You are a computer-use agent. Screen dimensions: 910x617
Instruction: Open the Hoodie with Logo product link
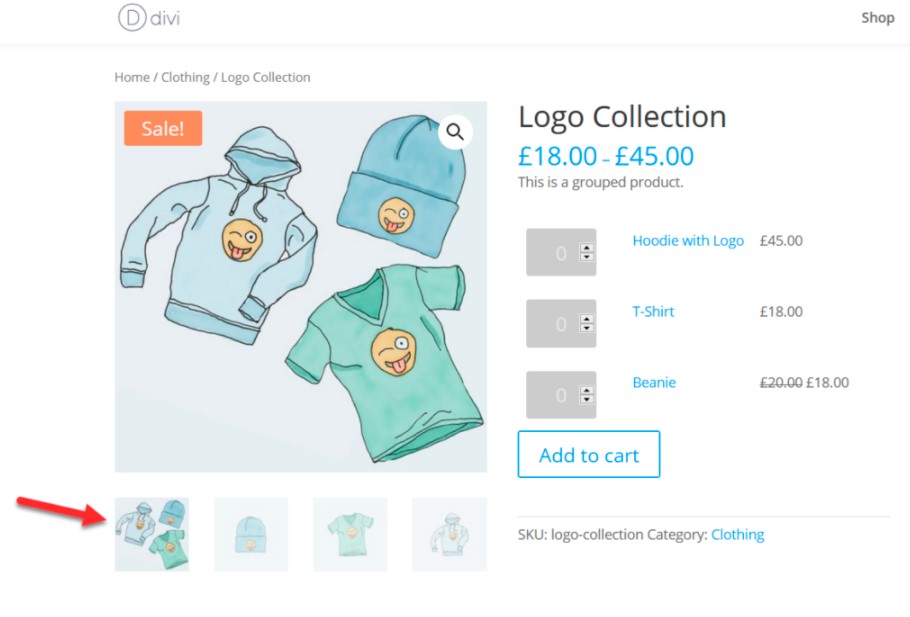click(x=688, y=241)
